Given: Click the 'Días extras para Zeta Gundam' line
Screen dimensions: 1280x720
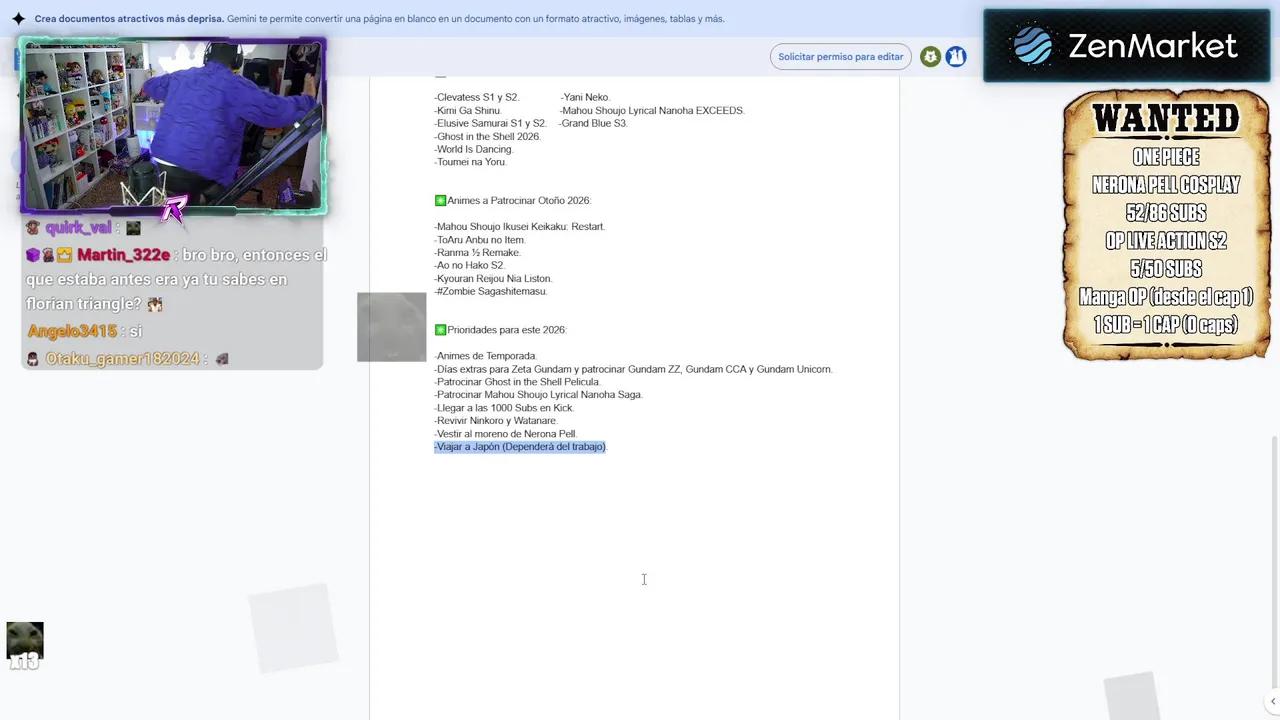Looking at the screenshot, I should (x=633, y=369).
